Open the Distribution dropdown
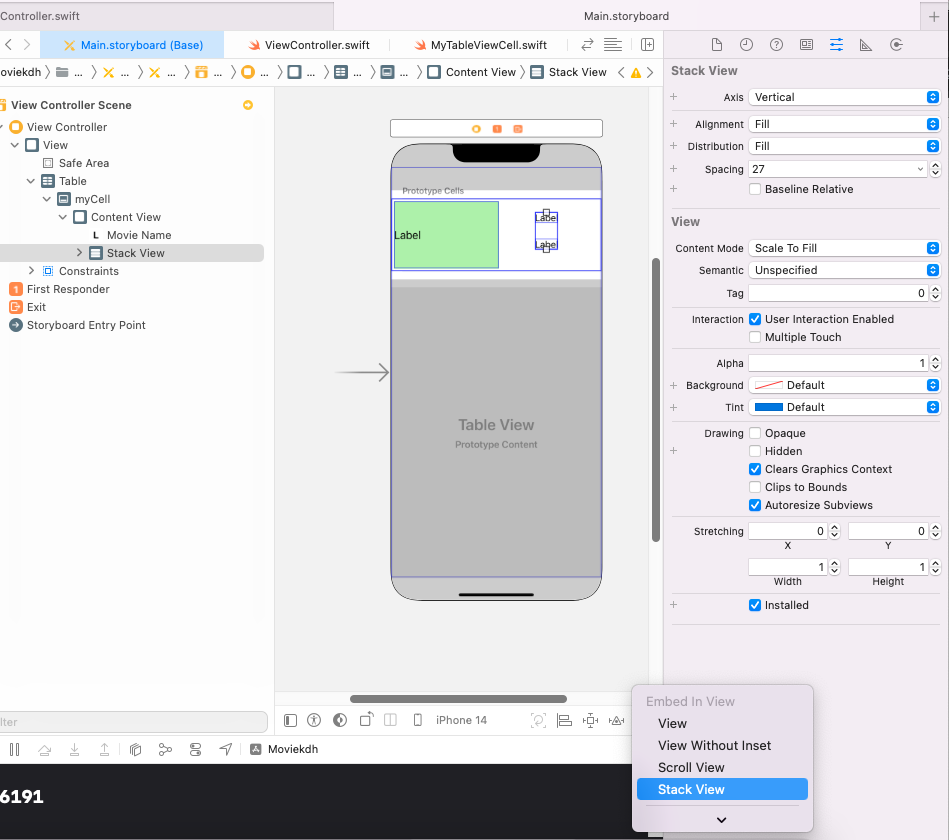 click(x=844, y=146)
